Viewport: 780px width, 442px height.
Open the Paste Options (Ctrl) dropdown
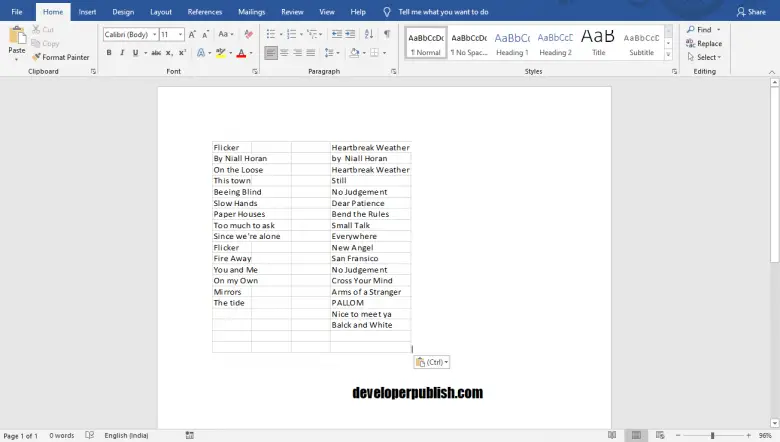pos(432,362)
